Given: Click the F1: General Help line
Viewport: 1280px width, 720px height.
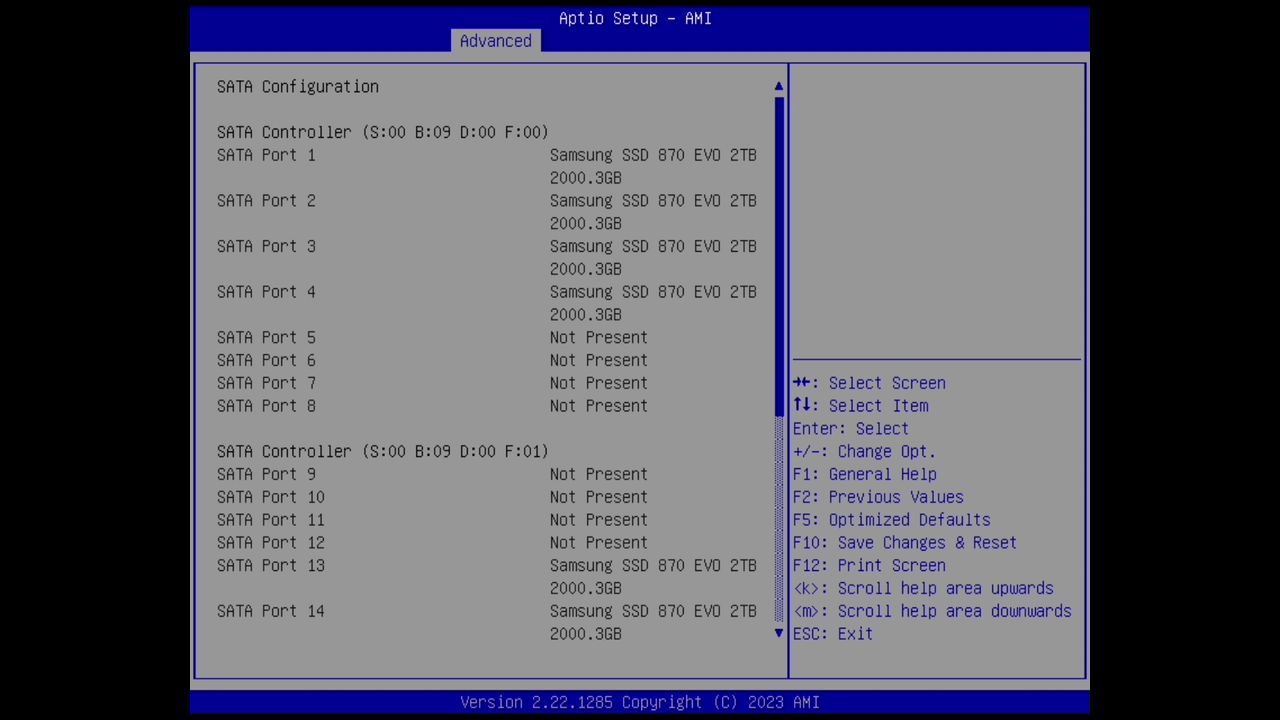Looking at the screenshot, I should pos(865,474).
